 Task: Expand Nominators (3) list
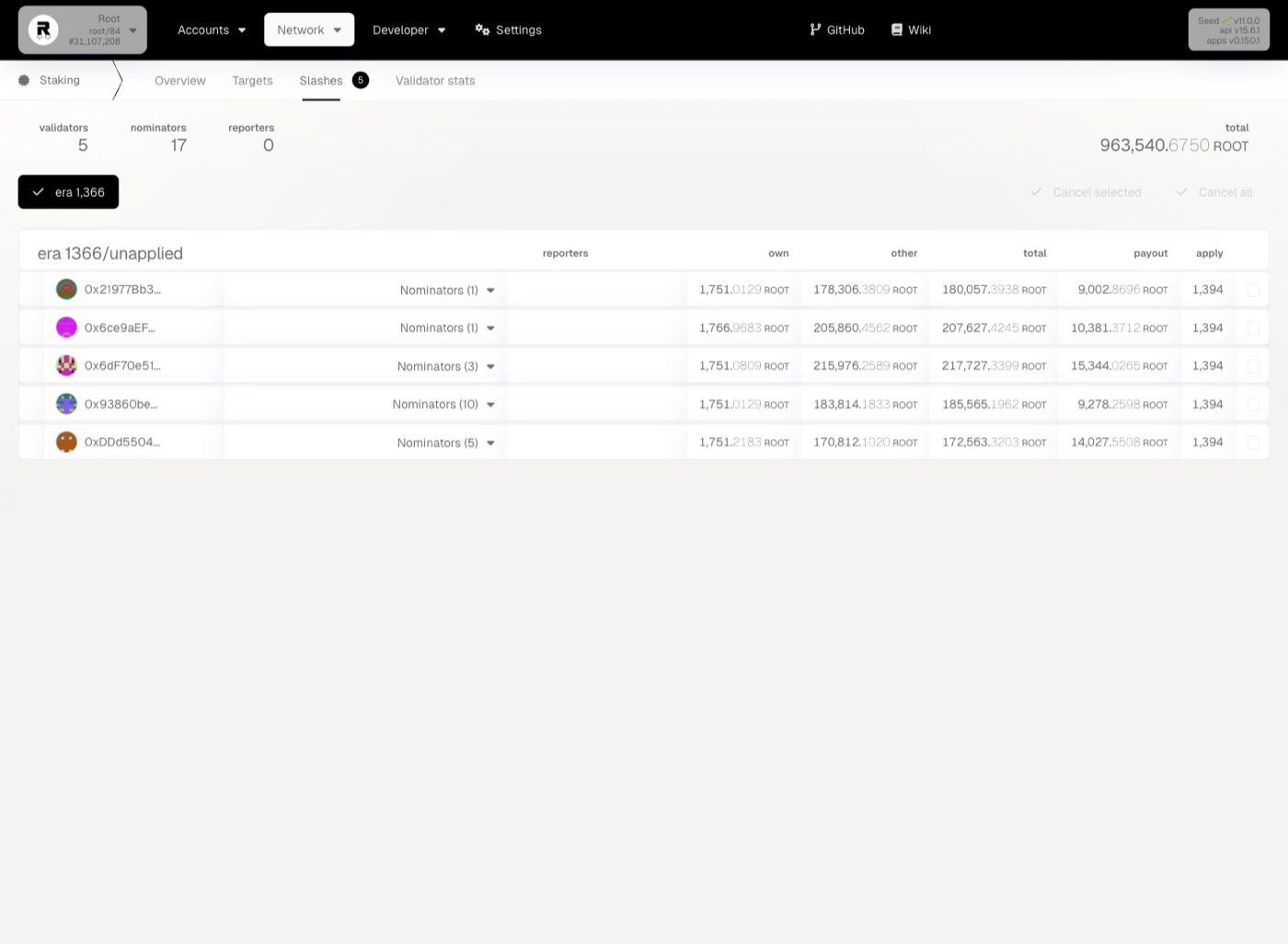click(x=446, y=366)
